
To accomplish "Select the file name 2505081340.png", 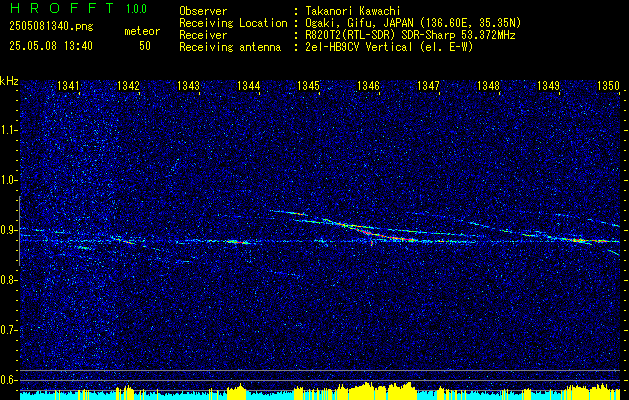I will [51, 27].
